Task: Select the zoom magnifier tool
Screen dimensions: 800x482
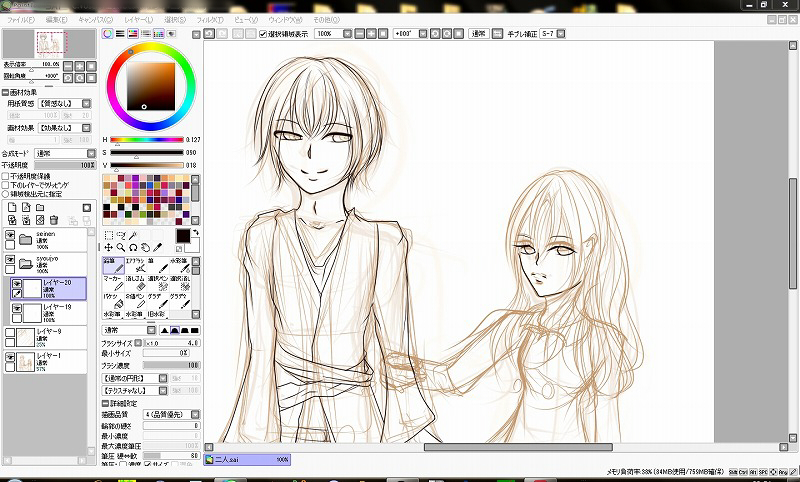Action: pyautogui.click(x=121, y=247)
